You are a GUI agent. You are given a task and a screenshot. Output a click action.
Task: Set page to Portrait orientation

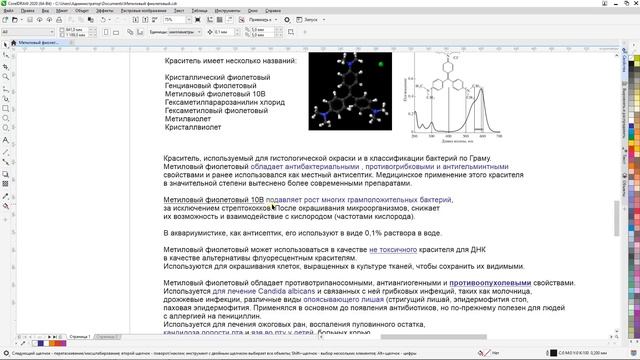tap(106, 32)
